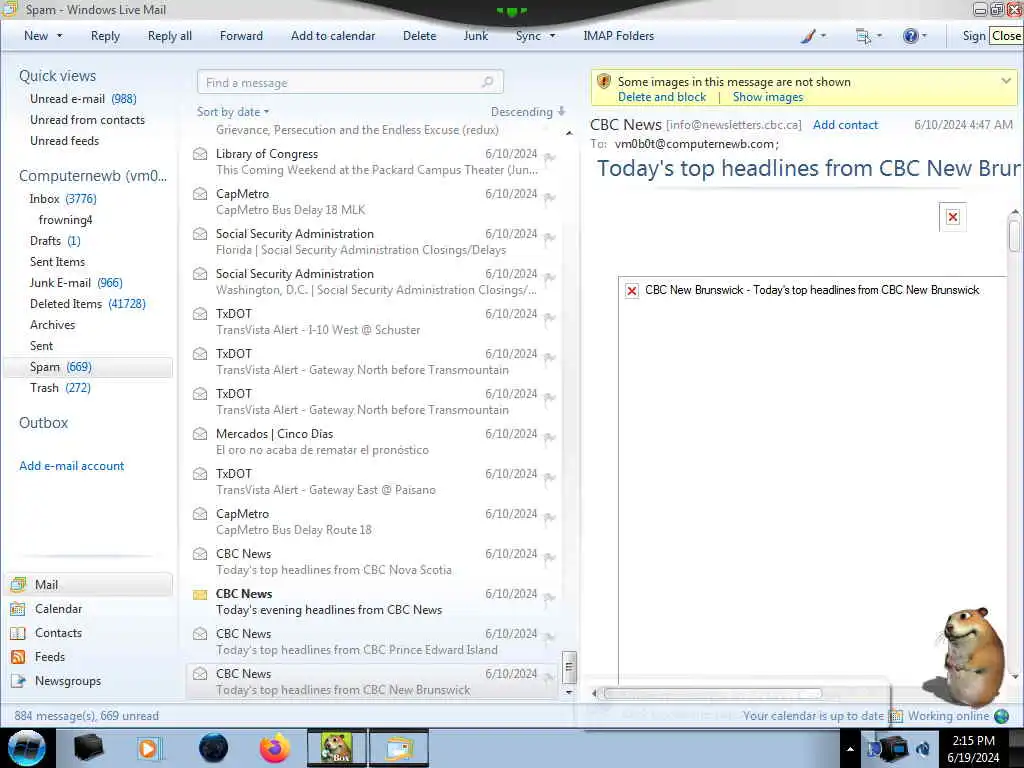Screen dimensions: 1024x768
Task: Click the preview pane horizontal scrollbar
Action: (712, 693)
